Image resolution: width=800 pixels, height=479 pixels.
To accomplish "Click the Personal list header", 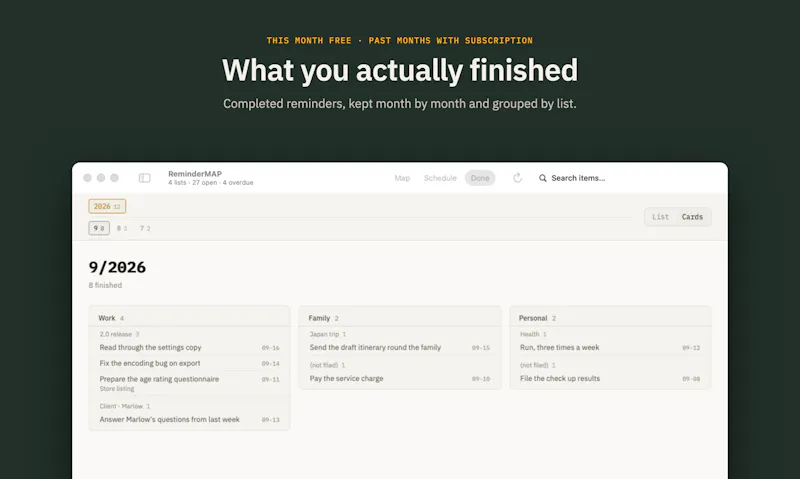I will 610,318.
